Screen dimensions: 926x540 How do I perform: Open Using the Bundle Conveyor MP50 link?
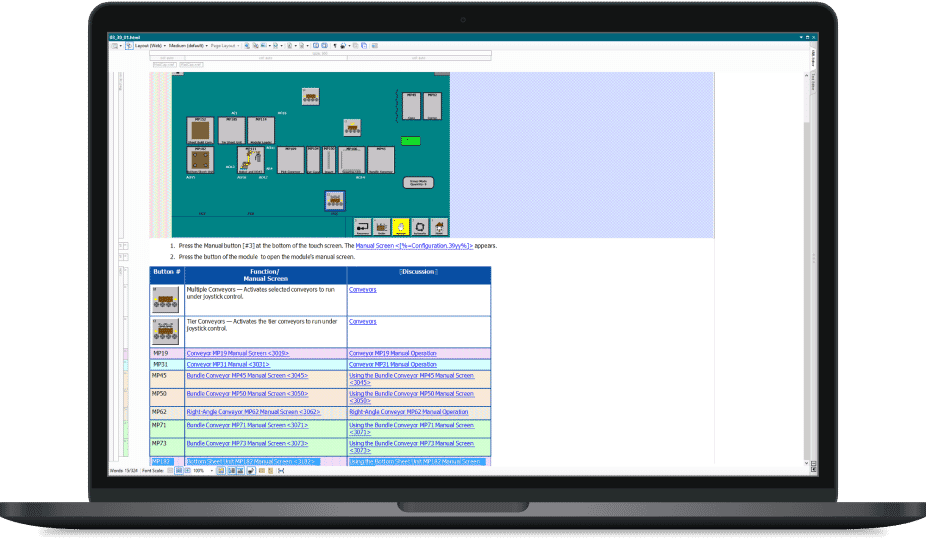click(x=412, y=397)
